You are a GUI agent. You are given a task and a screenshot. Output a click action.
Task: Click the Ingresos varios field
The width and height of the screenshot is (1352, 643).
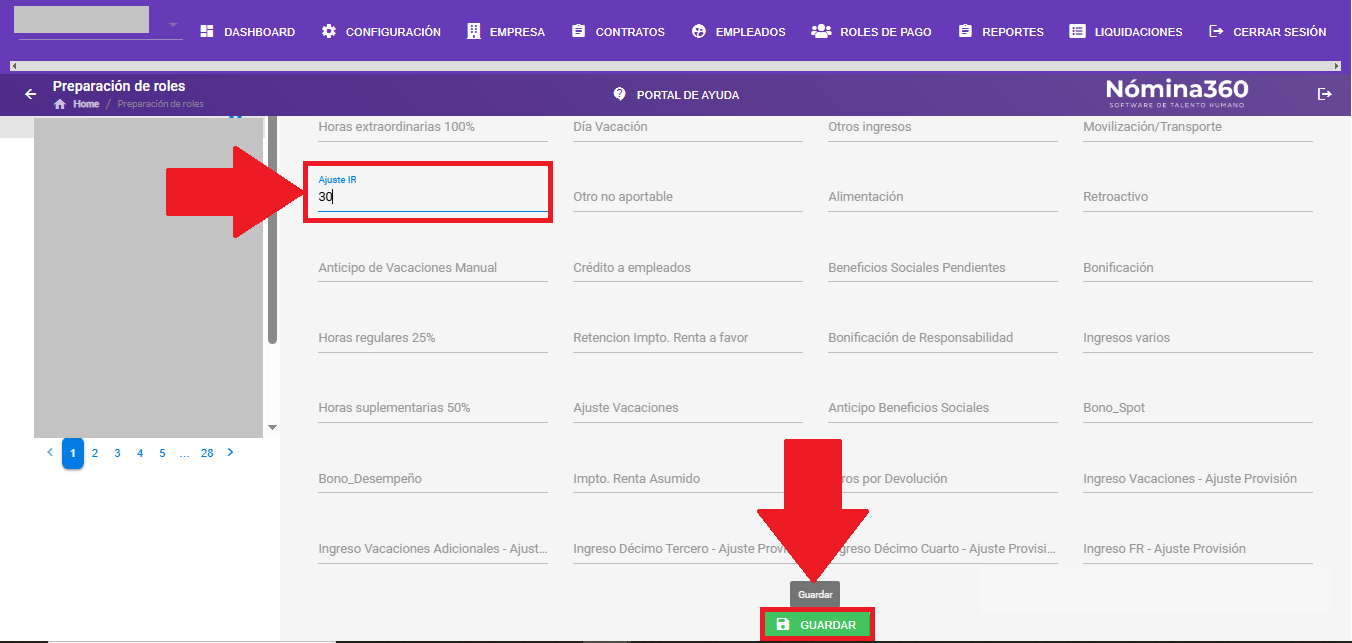(x=1198, y=338)
